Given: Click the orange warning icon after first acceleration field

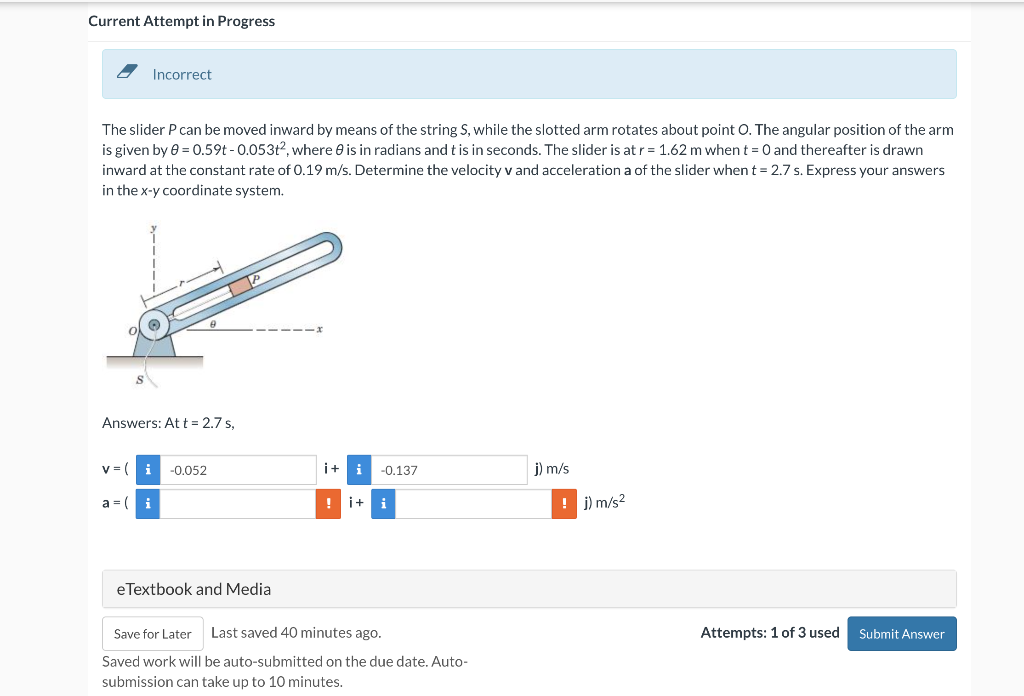Looking at the screenshot, I should pyautogui.click(x=328, y=503).
